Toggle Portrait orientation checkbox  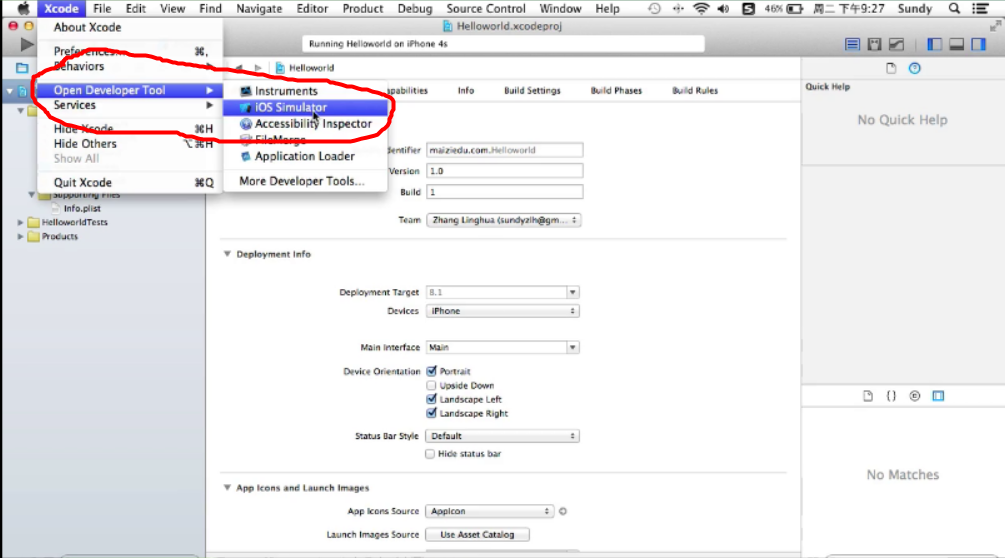coord(431,371)
